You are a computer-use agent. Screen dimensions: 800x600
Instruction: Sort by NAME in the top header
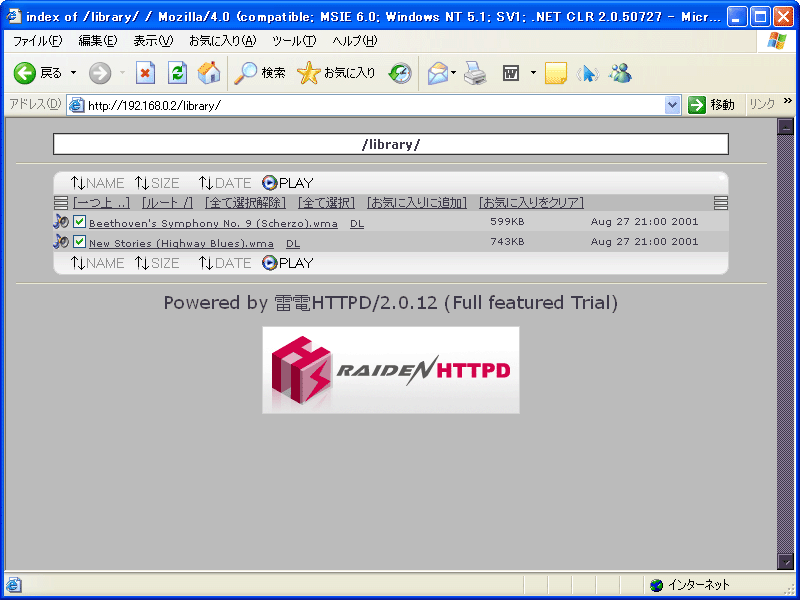click(97, 183)
